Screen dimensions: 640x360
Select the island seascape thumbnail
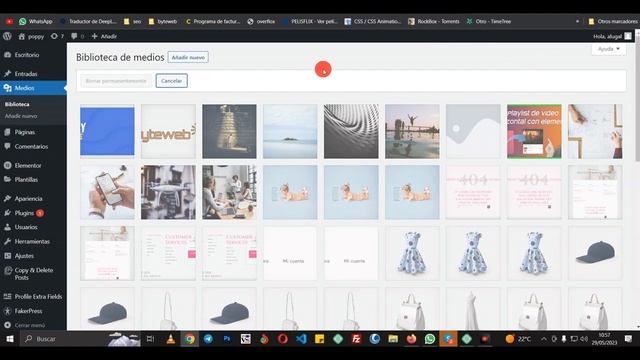(290, 131)
